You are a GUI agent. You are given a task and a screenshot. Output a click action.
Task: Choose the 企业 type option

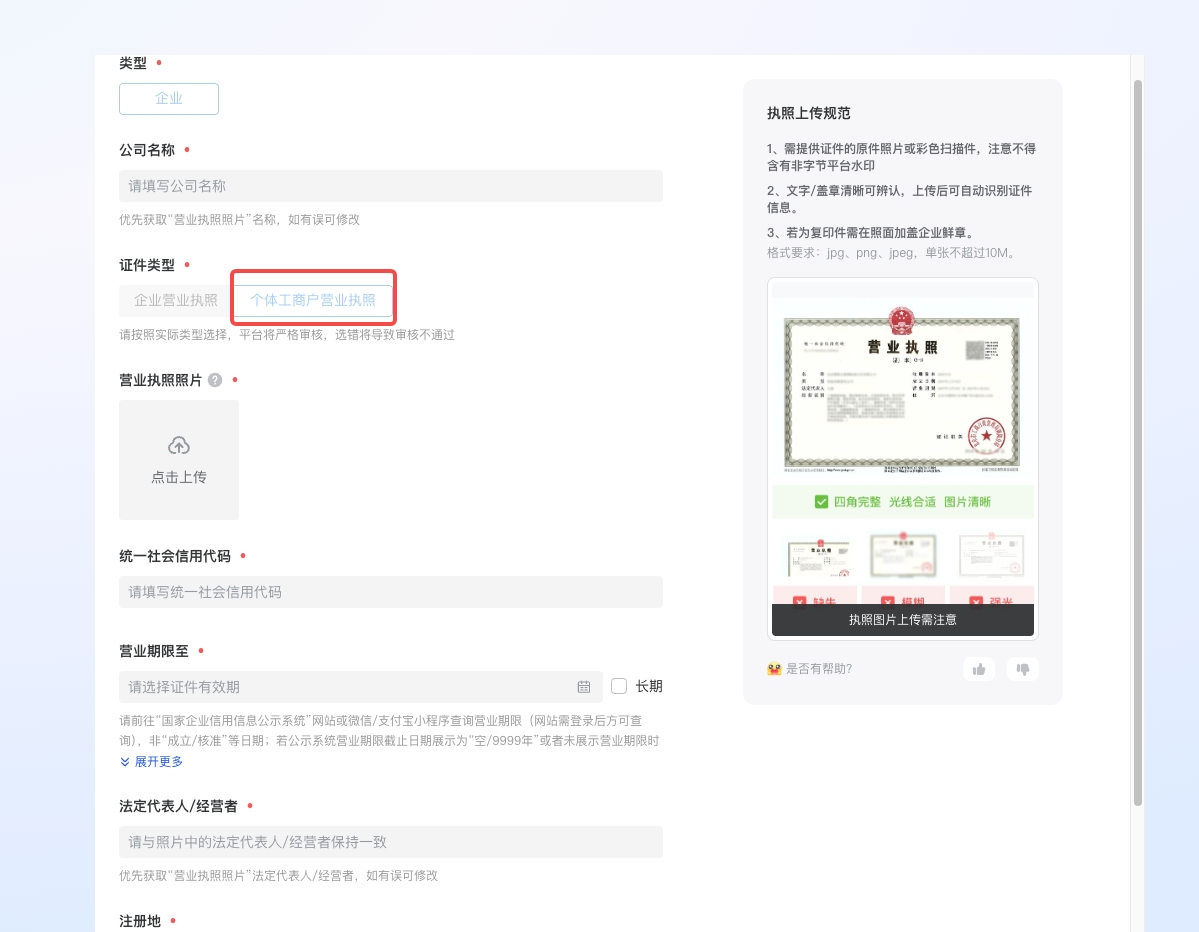169,99
